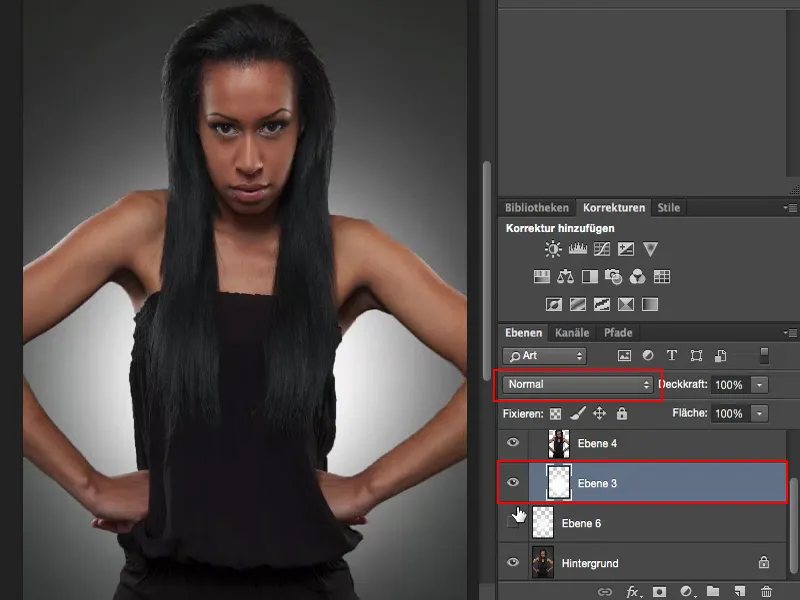Toggle lock image pixels brush
The image size is (800, 600).
click(x=578, y=413)
